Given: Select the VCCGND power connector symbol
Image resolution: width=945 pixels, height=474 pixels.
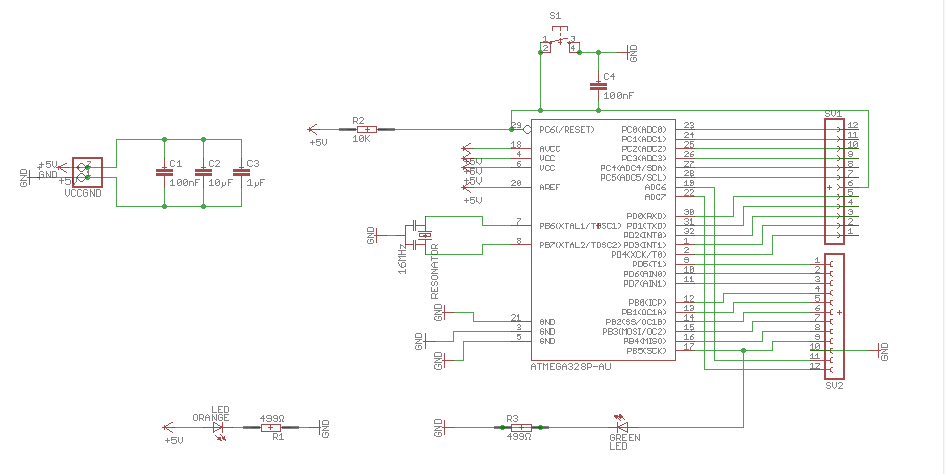Looking at the screenshot, I should pos(87,172).
